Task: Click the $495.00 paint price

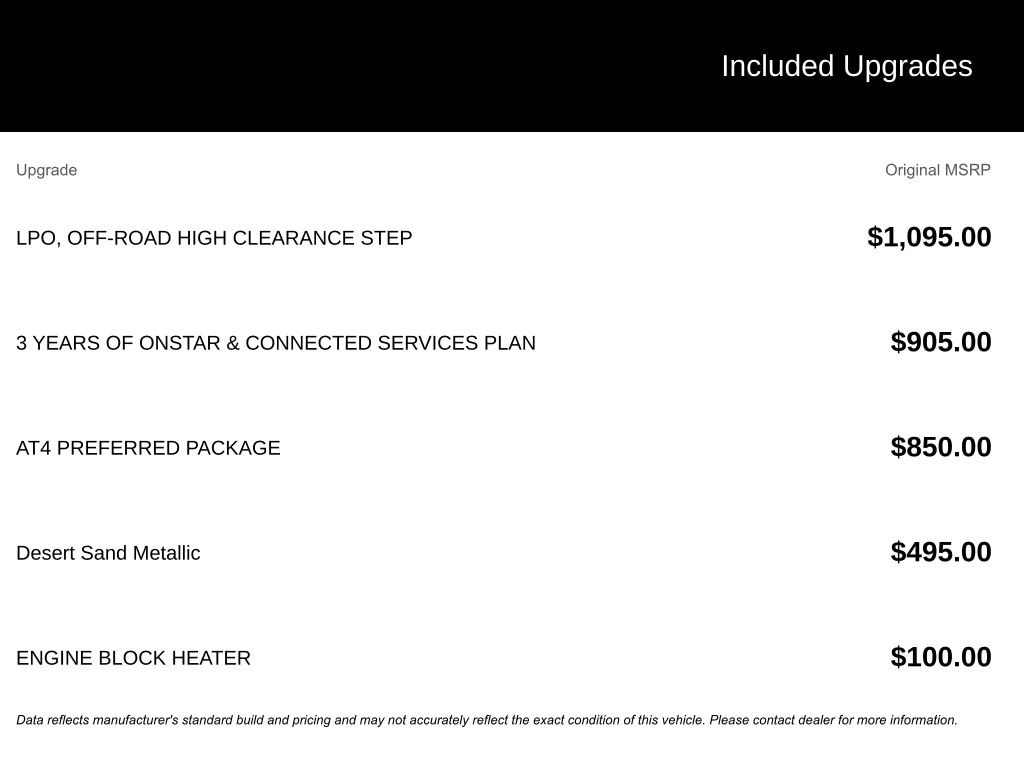Action: click(941, 552)
